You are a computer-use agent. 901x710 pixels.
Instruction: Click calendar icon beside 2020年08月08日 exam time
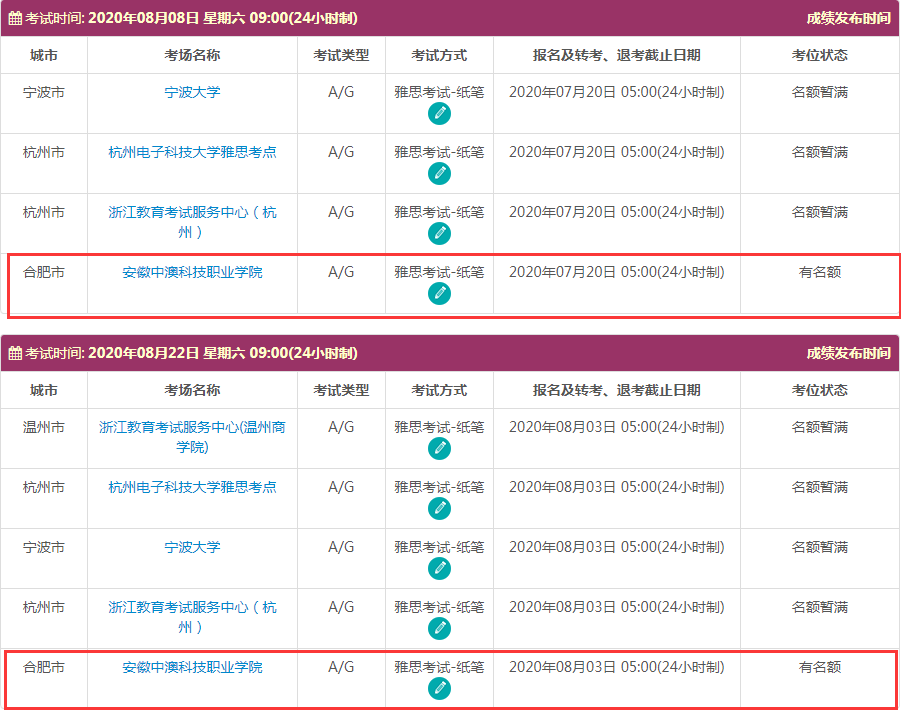click(15, 18)
